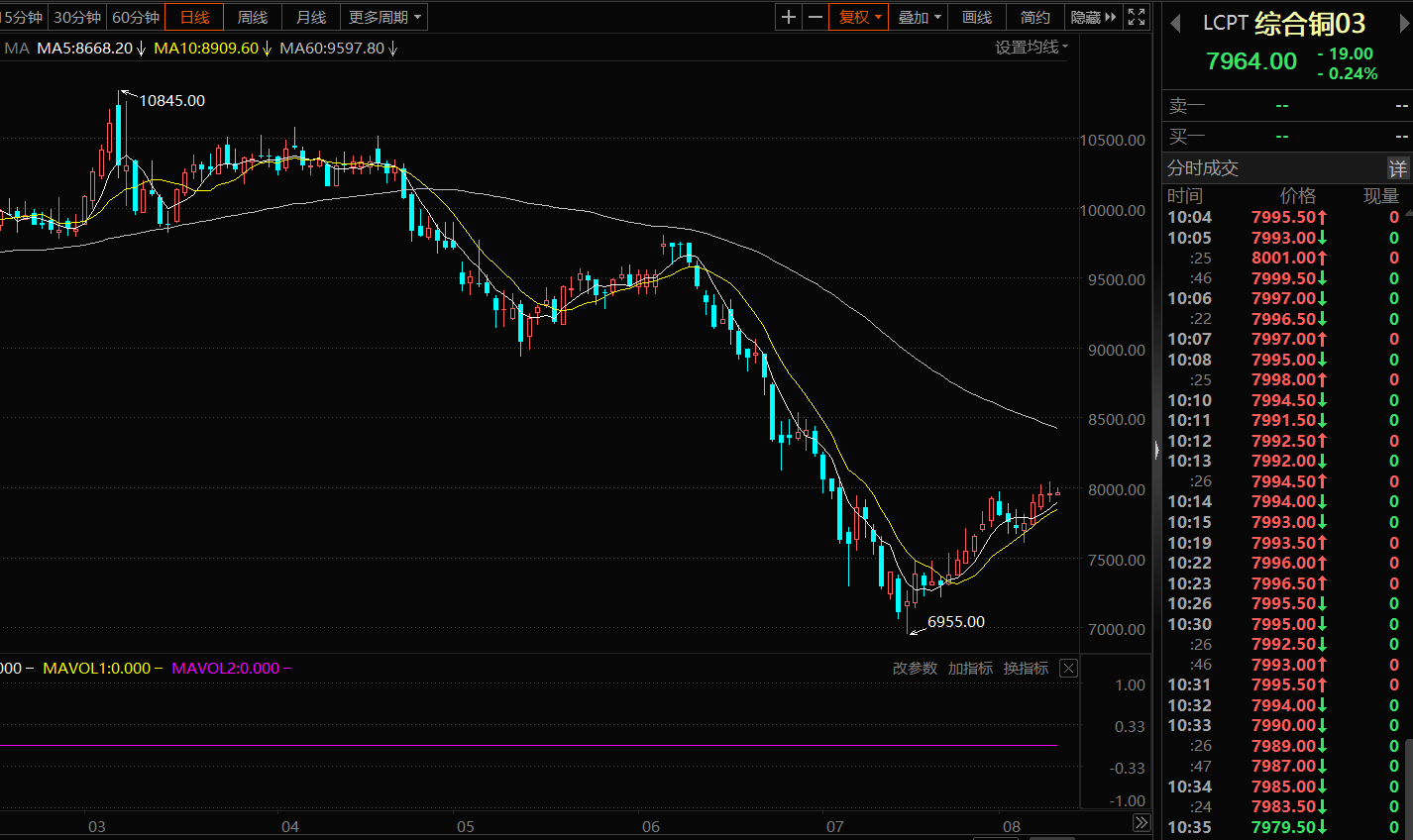Click MAVOL1 label
Screen dimensions: 1413x840
[x=102, y=669]
